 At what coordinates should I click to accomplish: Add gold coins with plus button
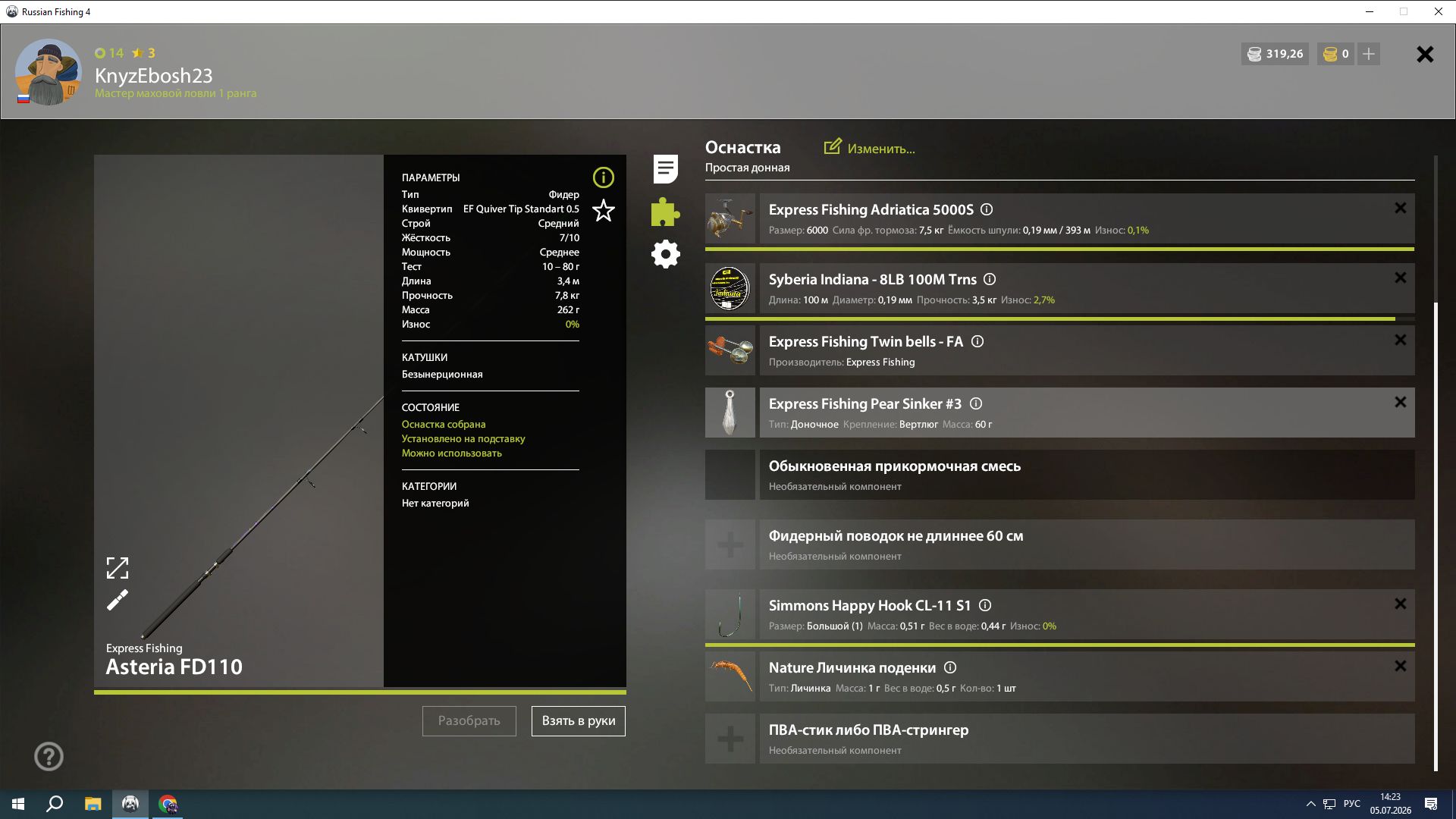(1369, 54)
